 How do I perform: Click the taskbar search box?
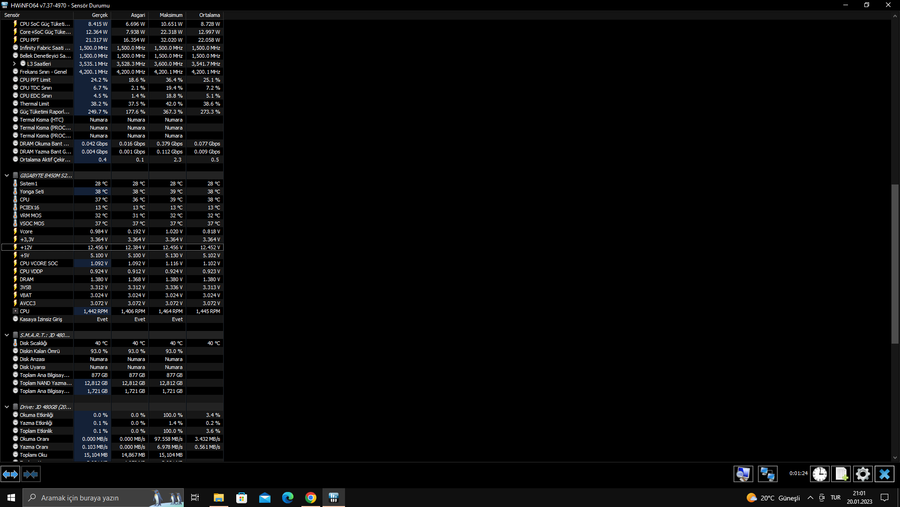[x=103, y=497]
